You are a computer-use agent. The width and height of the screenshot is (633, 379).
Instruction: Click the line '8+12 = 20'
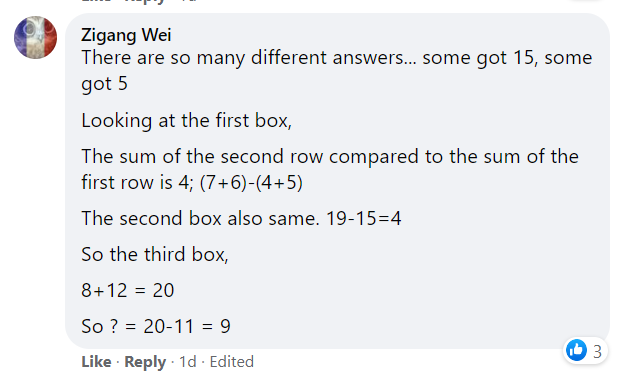point(128,290)
